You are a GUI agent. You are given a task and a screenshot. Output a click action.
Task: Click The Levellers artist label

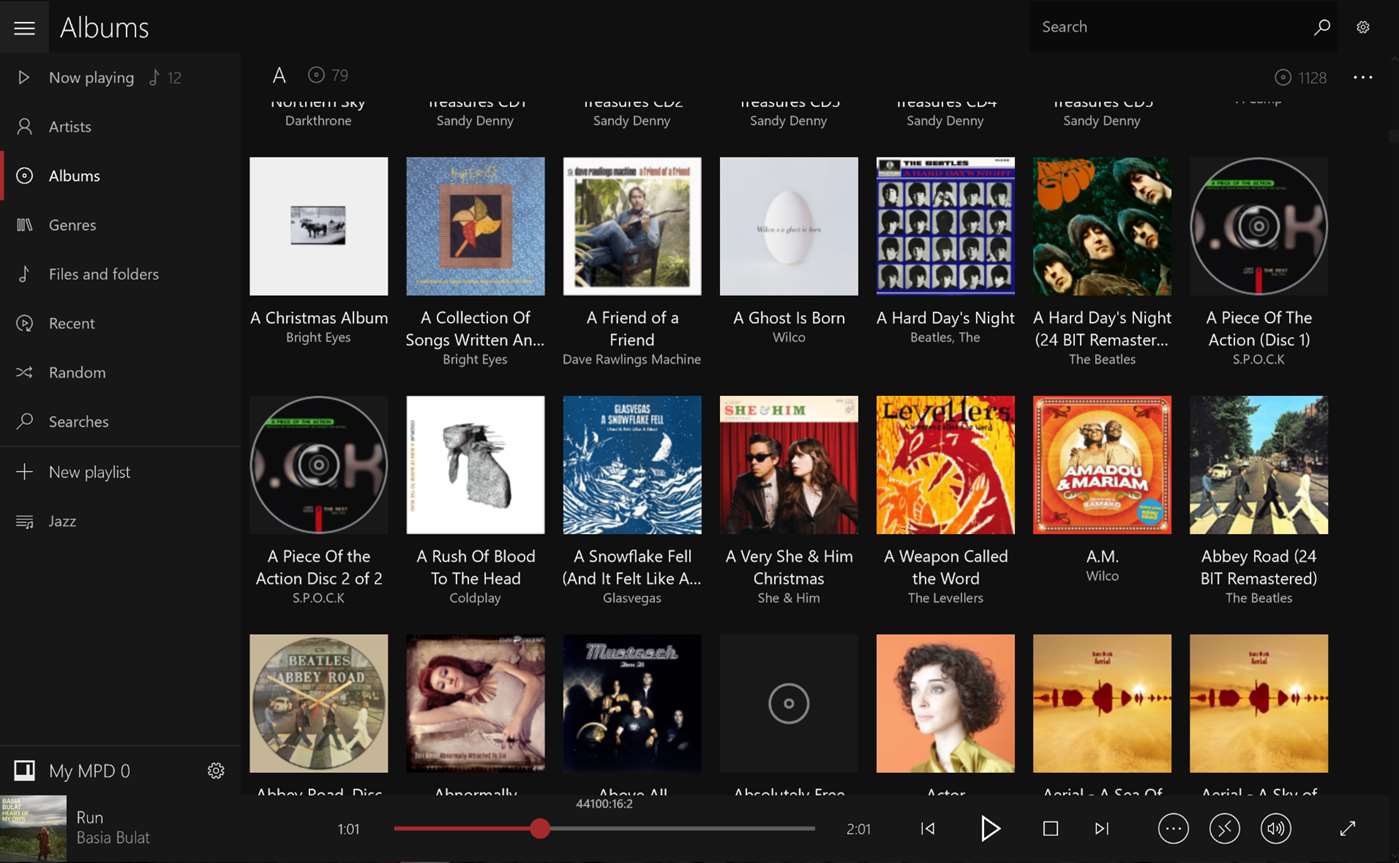click(945, 598)
